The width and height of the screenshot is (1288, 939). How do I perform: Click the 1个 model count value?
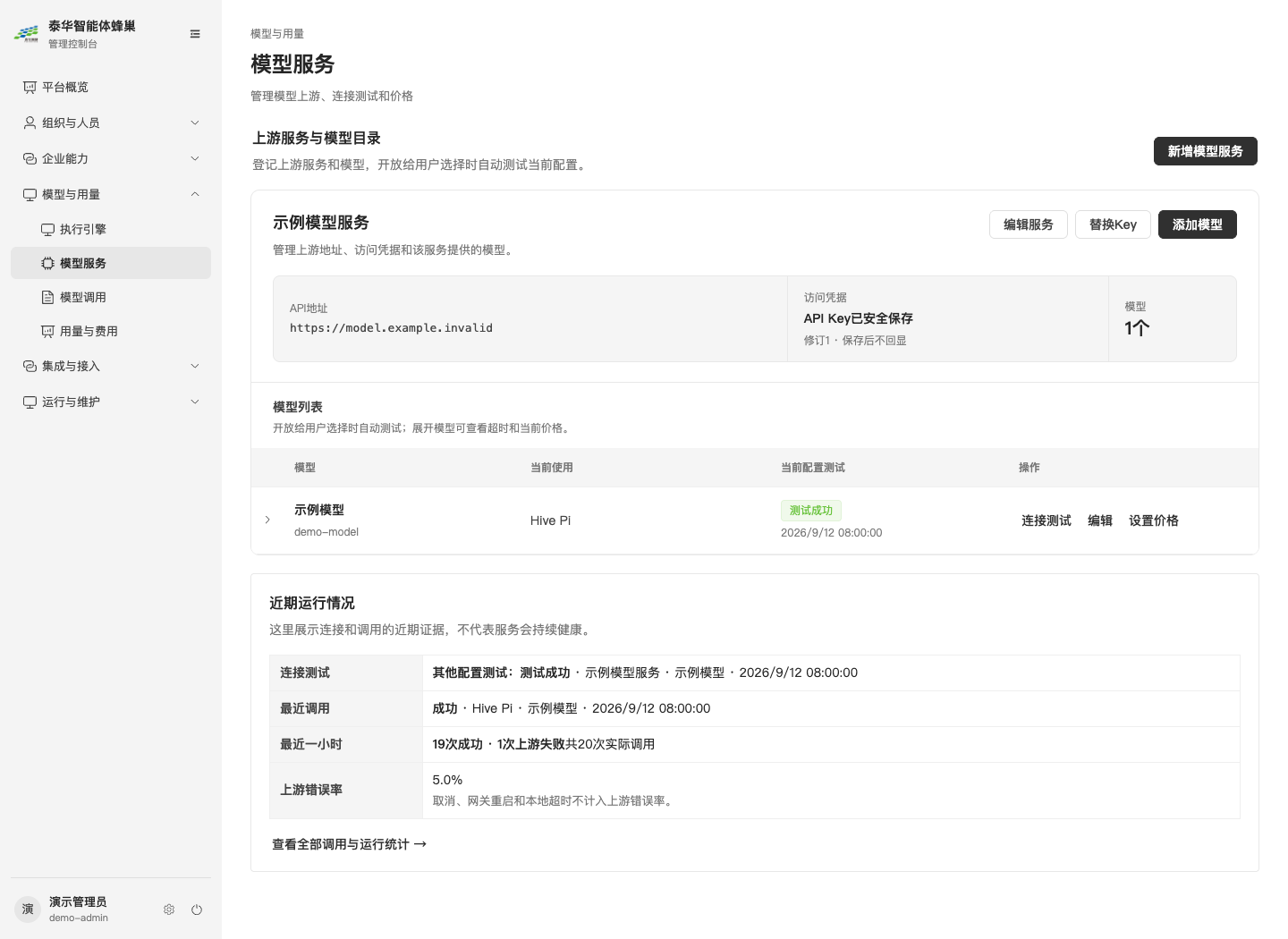[x=1137, y=328]
